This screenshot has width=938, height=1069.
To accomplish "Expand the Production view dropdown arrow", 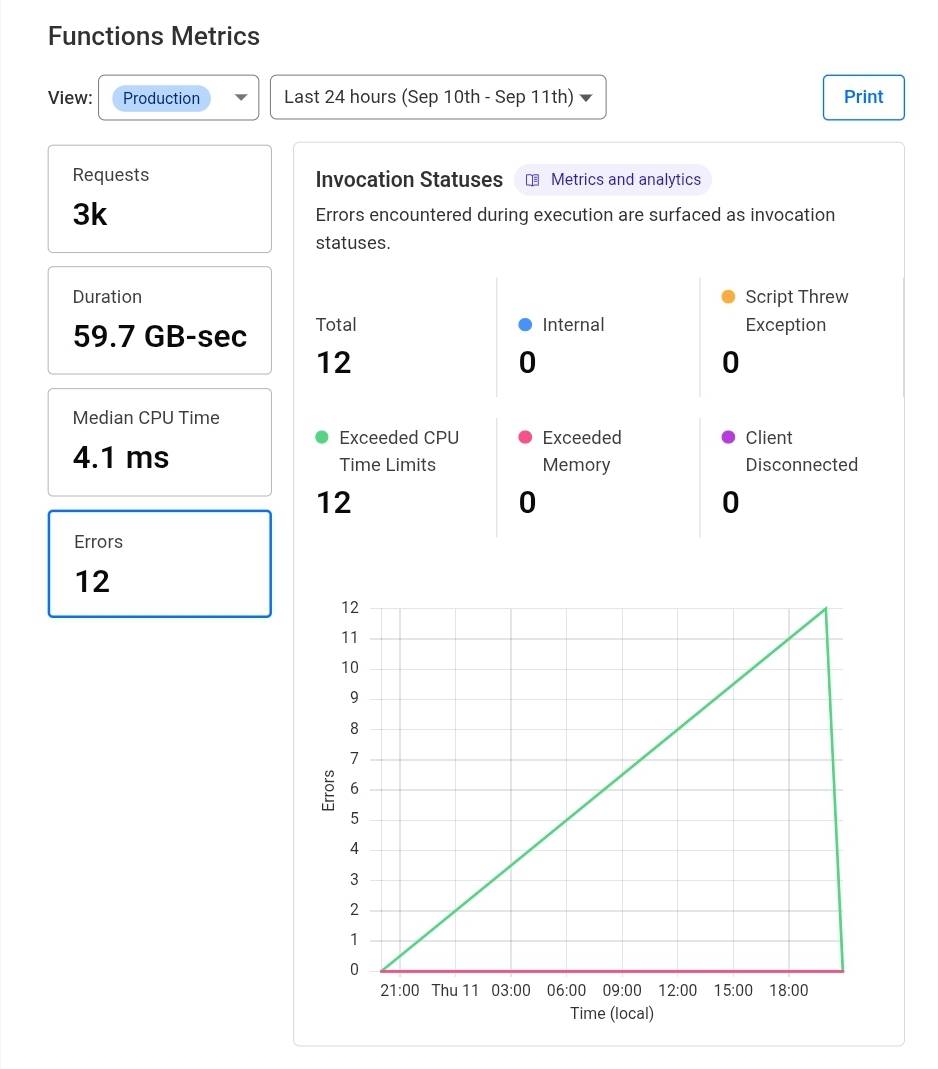I will pyautogui.click(x=240, y=98).
